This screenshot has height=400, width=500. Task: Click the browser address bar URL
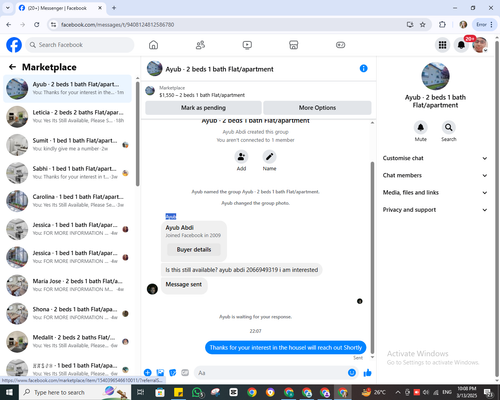coord(117,25)
